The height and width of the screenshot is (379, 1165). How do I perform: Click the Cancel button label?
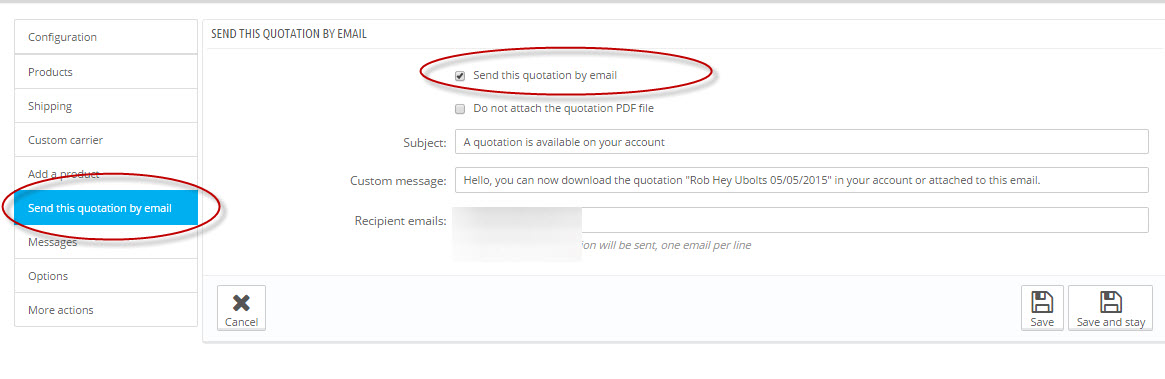[x=241, y=323]
